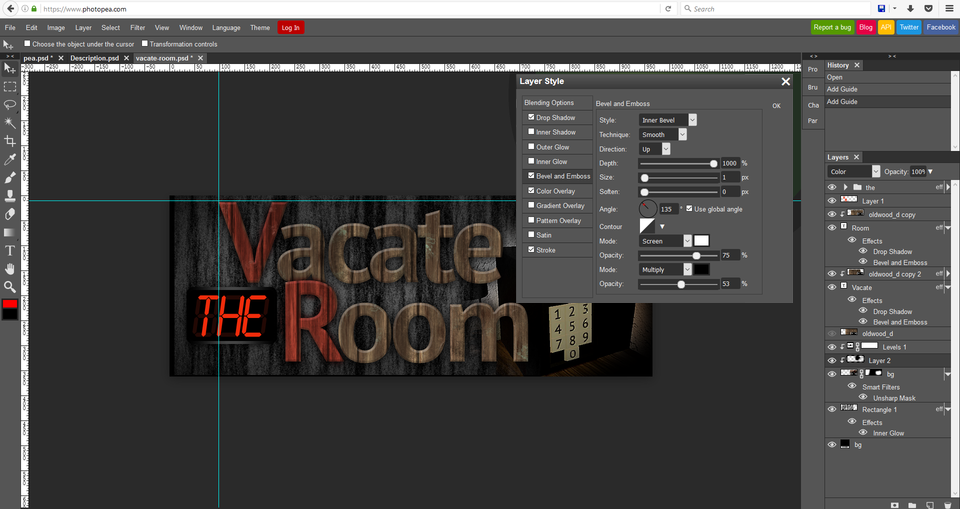The image size is (960, 509).
Task: Click the red foreground color swatch
Action: pos(9,304)
